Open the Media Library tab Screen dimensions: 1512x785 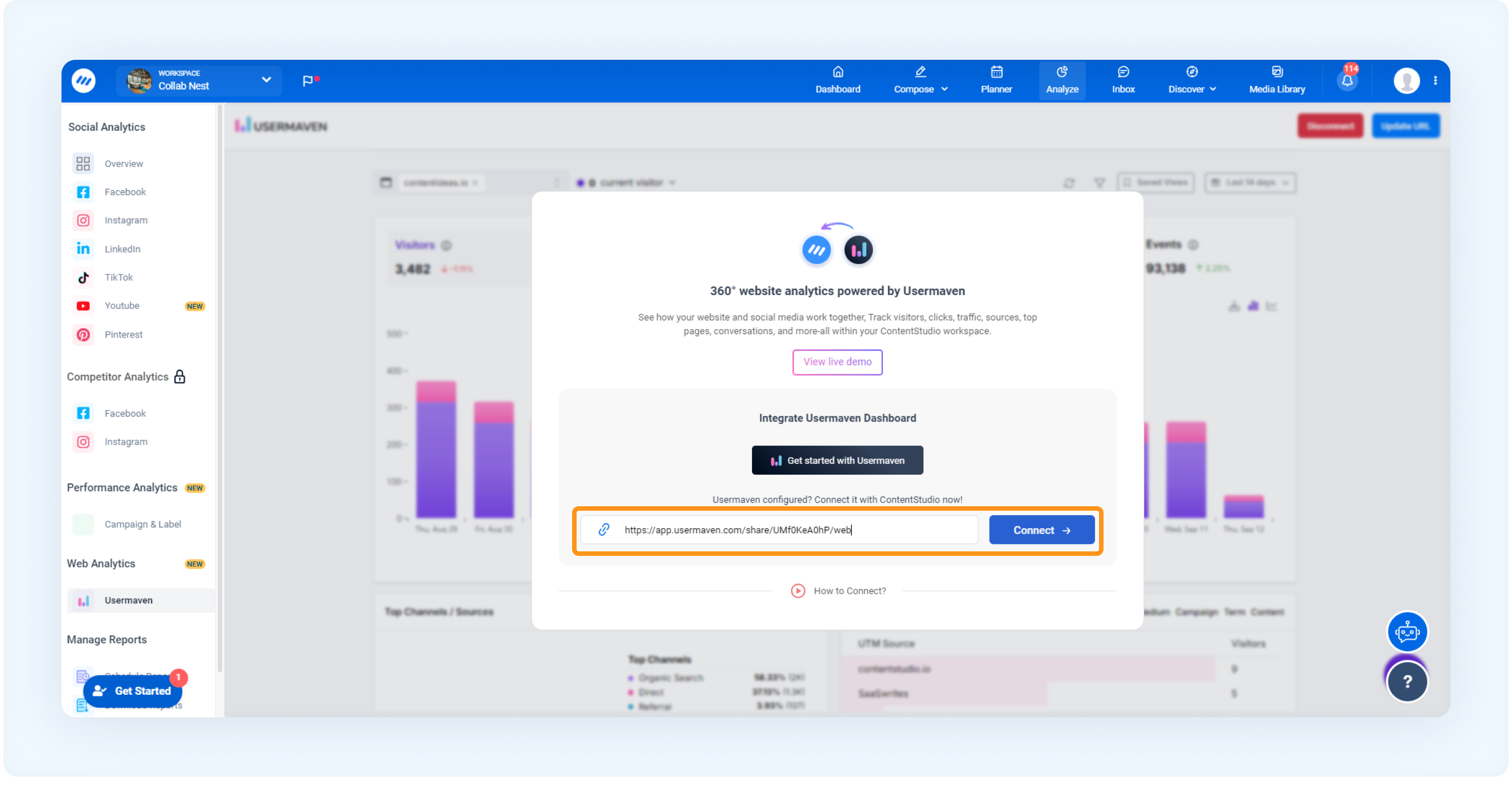(1277, 81)
